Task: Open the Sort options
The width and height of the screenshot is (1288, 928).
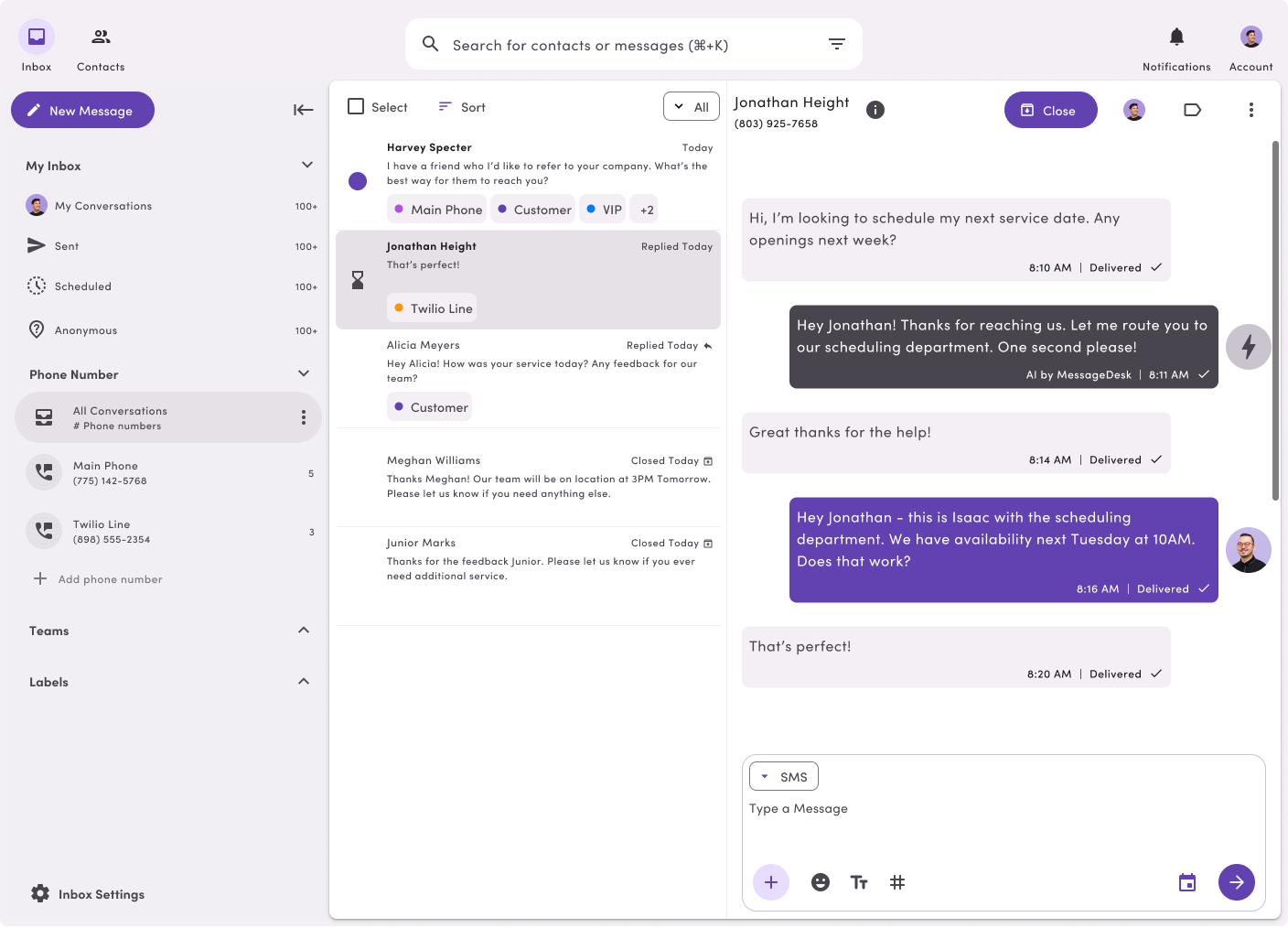Action: coord(461,106)
